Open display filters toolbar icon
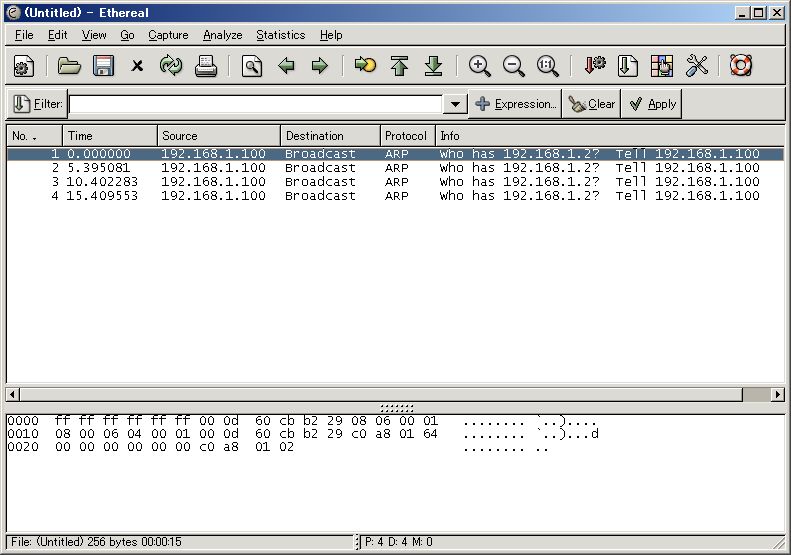 pos(628,66)
